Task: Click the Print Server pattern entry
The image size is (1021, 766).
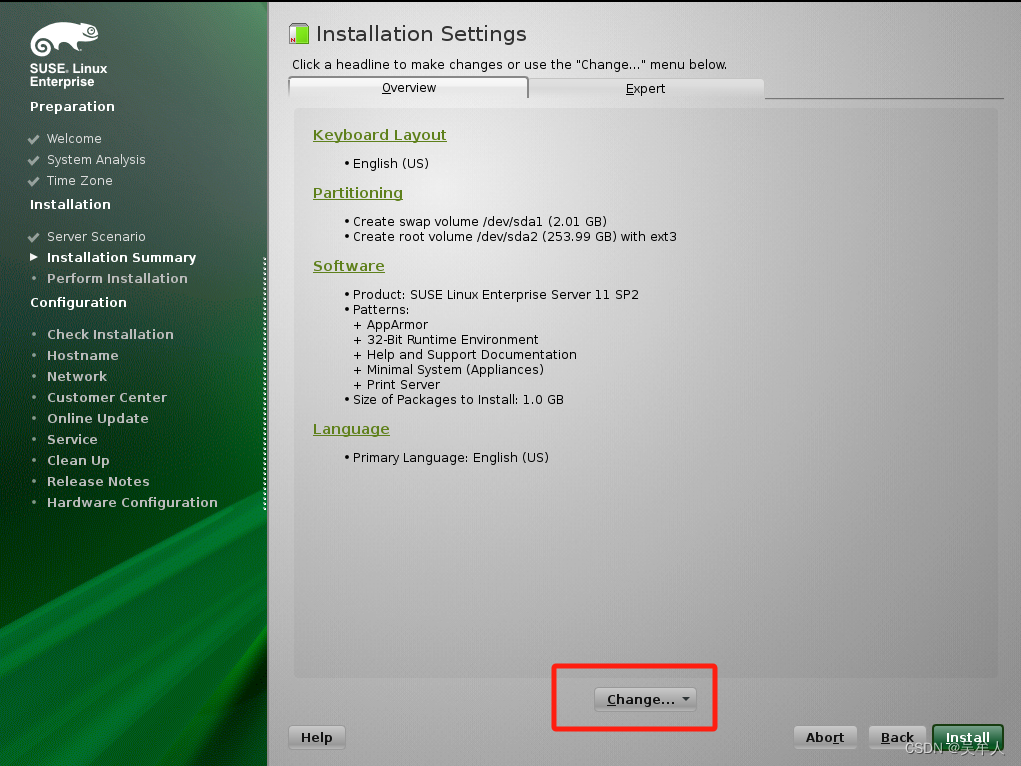Action: (403, 384)
